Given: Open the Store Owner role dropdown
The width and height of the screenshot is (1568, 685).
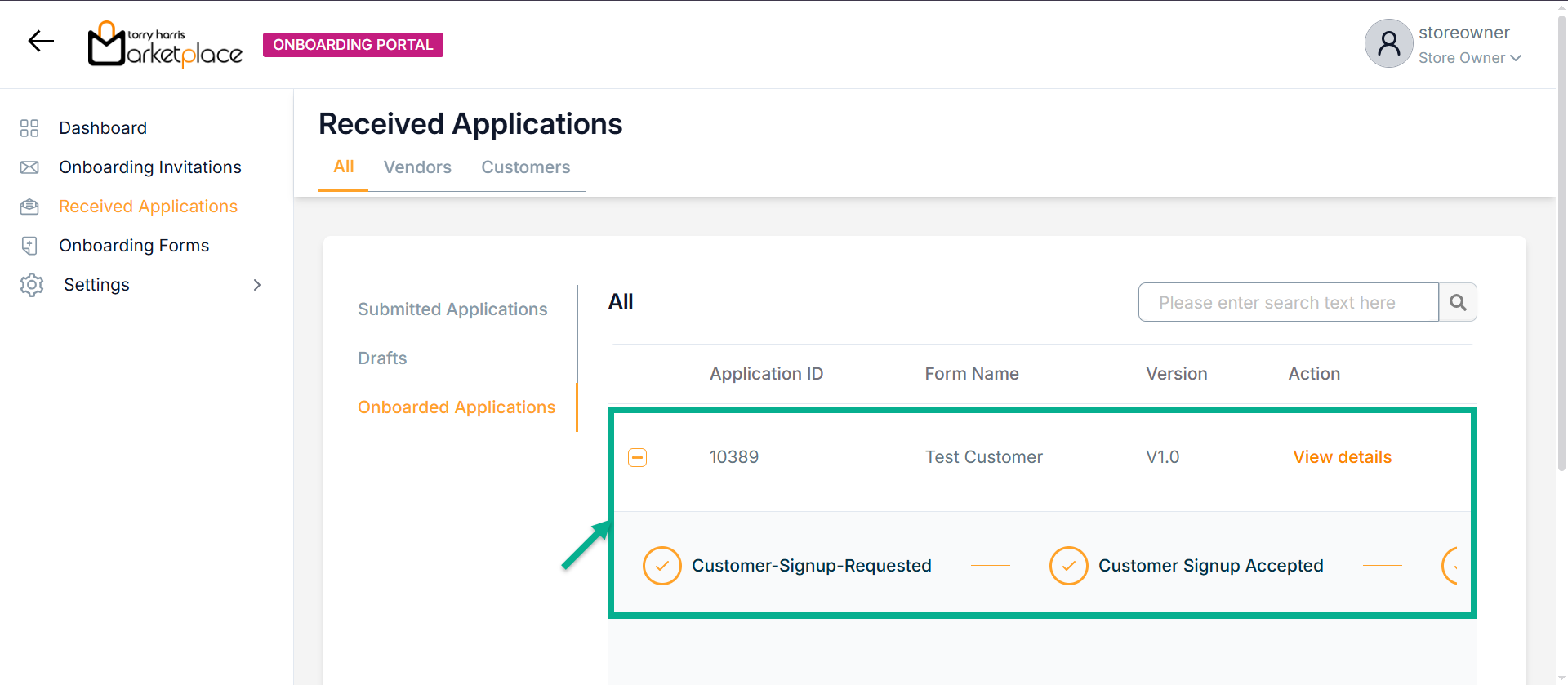Looking at the screenshot, I should tap(1469, 58).
